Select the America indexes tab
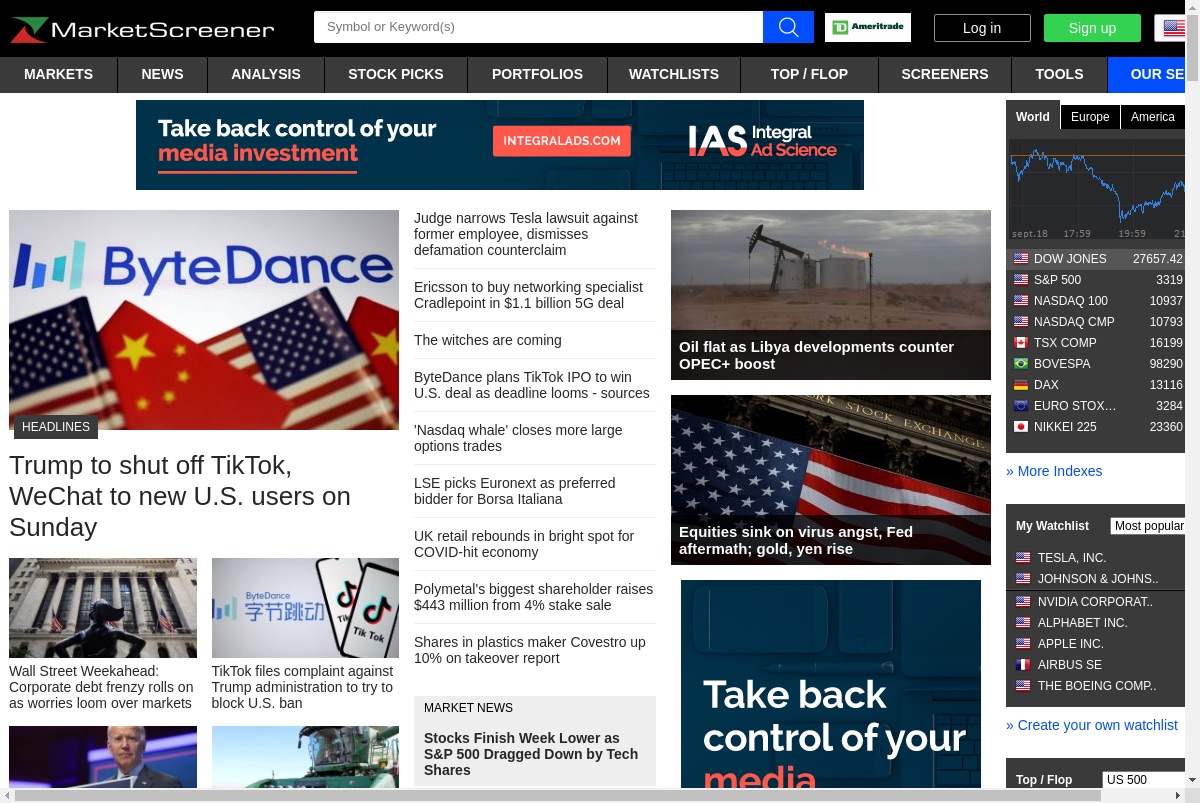The image size is (1200, 803). click(x=1152, y=117)
